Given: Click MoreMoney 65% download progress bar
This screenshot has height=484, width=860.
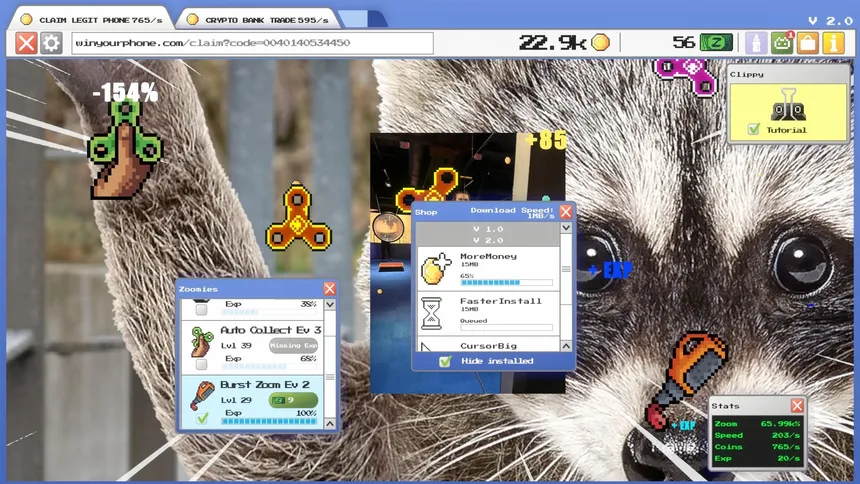Looking at the screenshot, I should coord(506,283).
